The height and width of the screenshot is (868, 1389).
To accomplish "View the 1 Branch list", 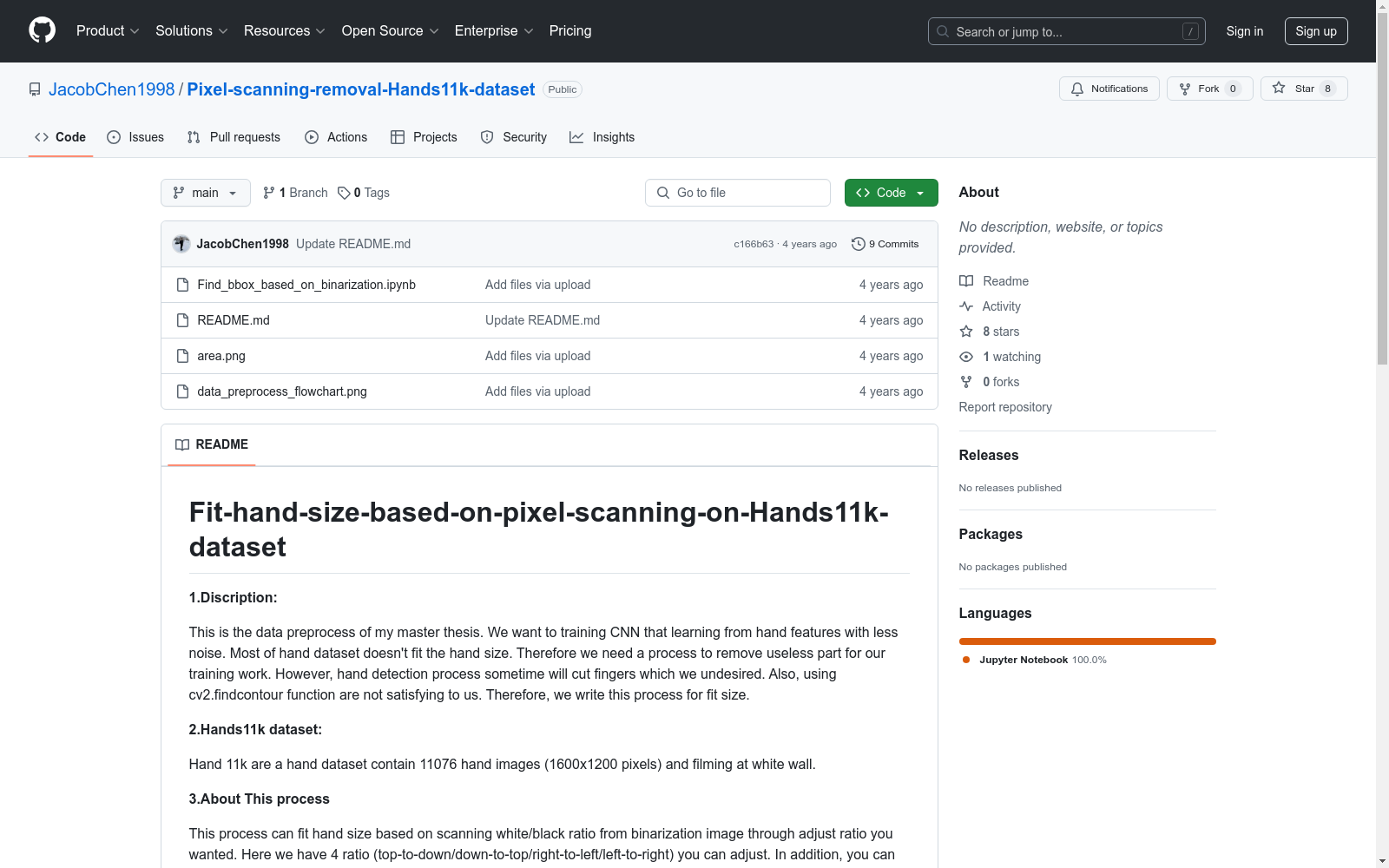I will pos(295,193).
